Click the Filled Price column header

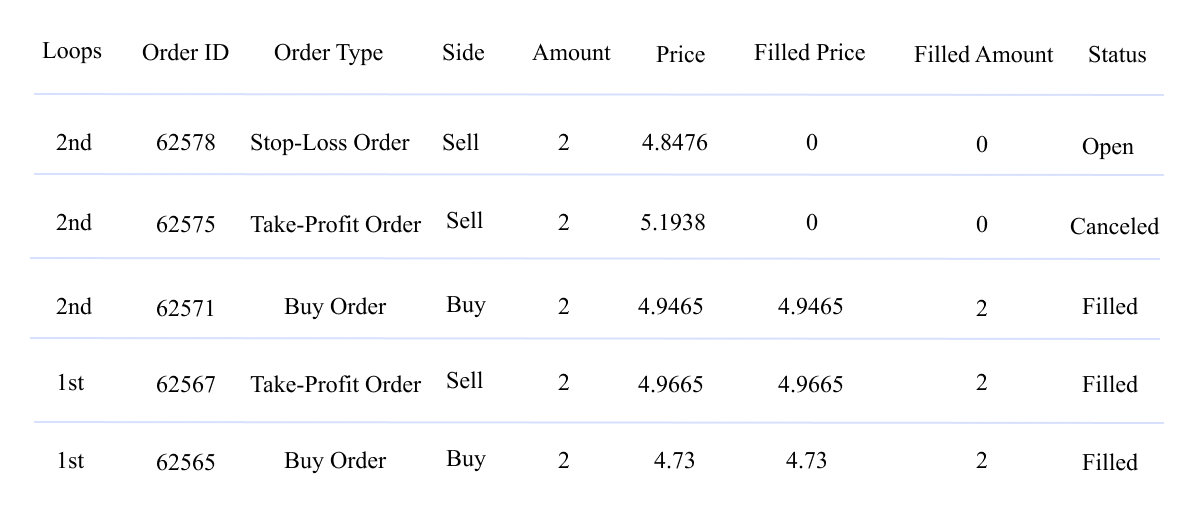[809, 53]
